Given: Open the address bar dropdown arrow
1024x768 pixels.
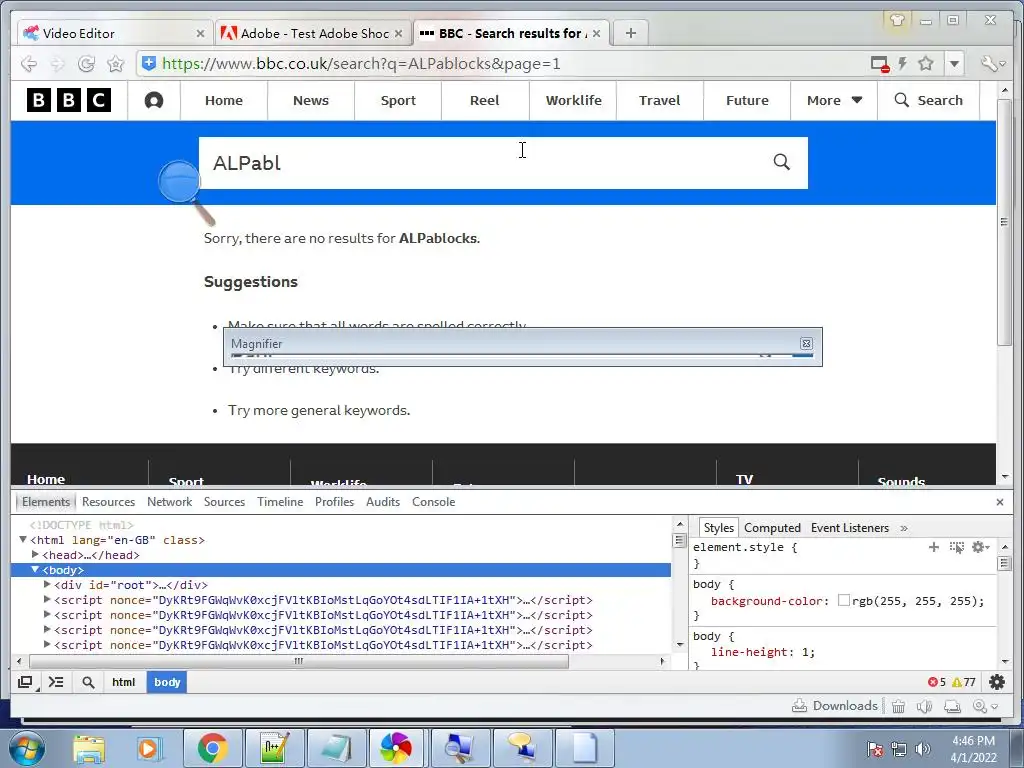Looking at the screenshot, I should tap(954, 63).
